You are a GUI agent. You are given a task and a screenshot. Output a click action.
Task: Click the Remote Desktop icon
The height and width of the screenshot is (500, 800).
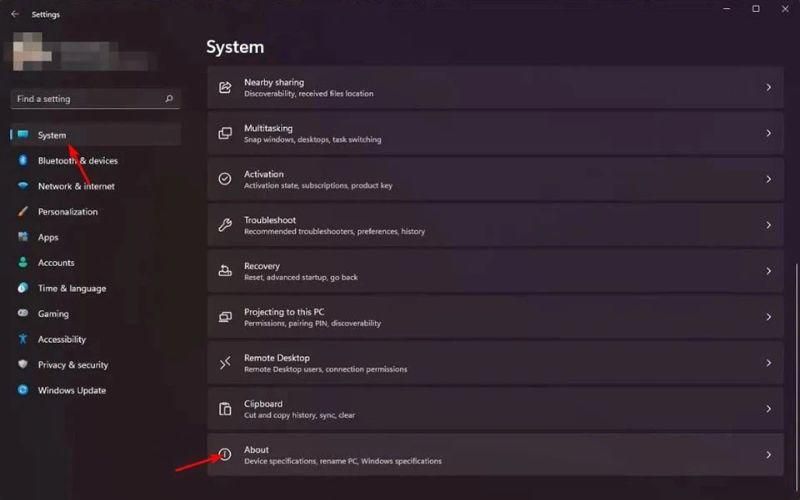[x=225, y=363]
